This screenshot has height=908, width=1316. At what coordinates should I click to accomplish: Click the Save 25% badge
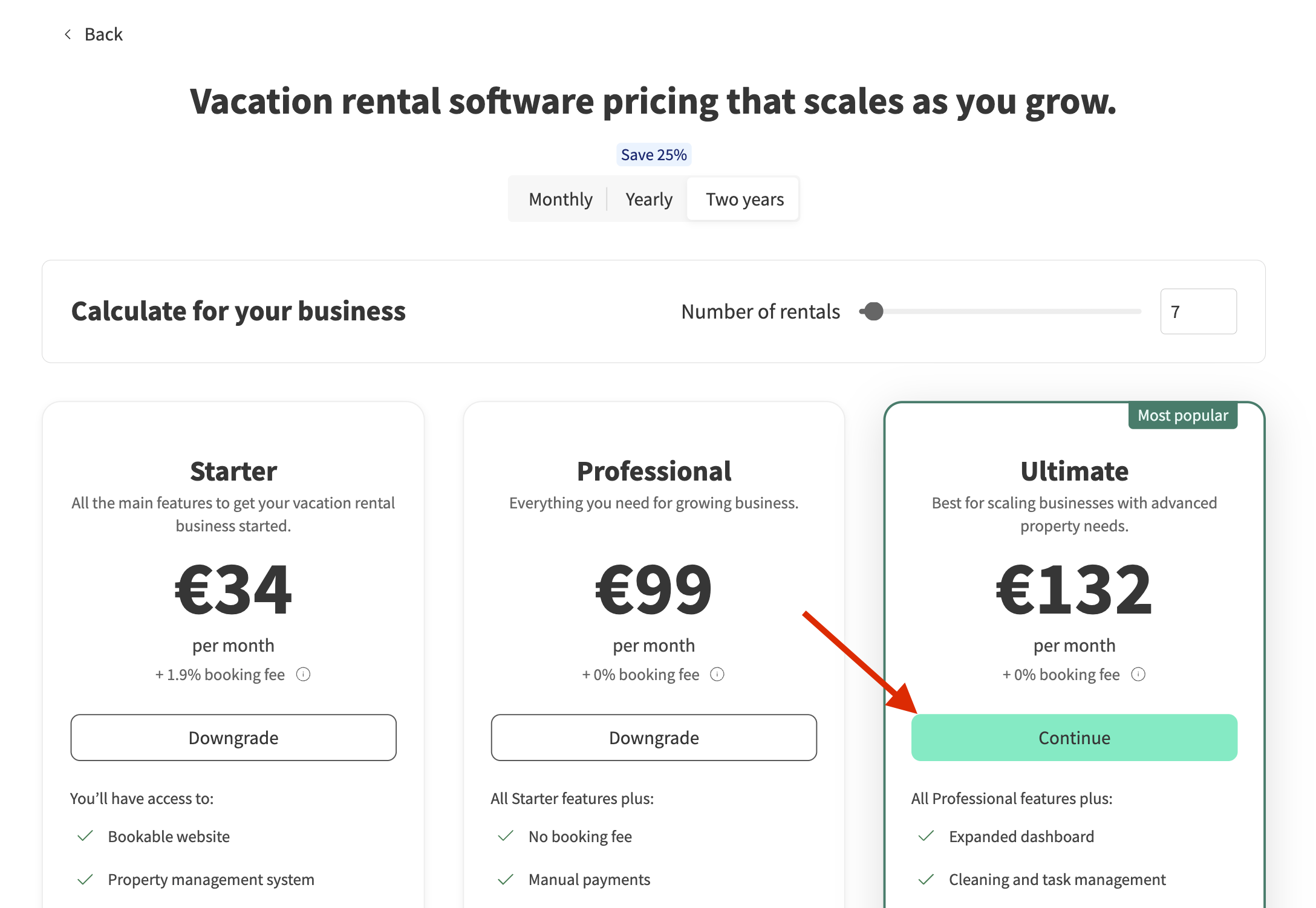coord(654,155)
